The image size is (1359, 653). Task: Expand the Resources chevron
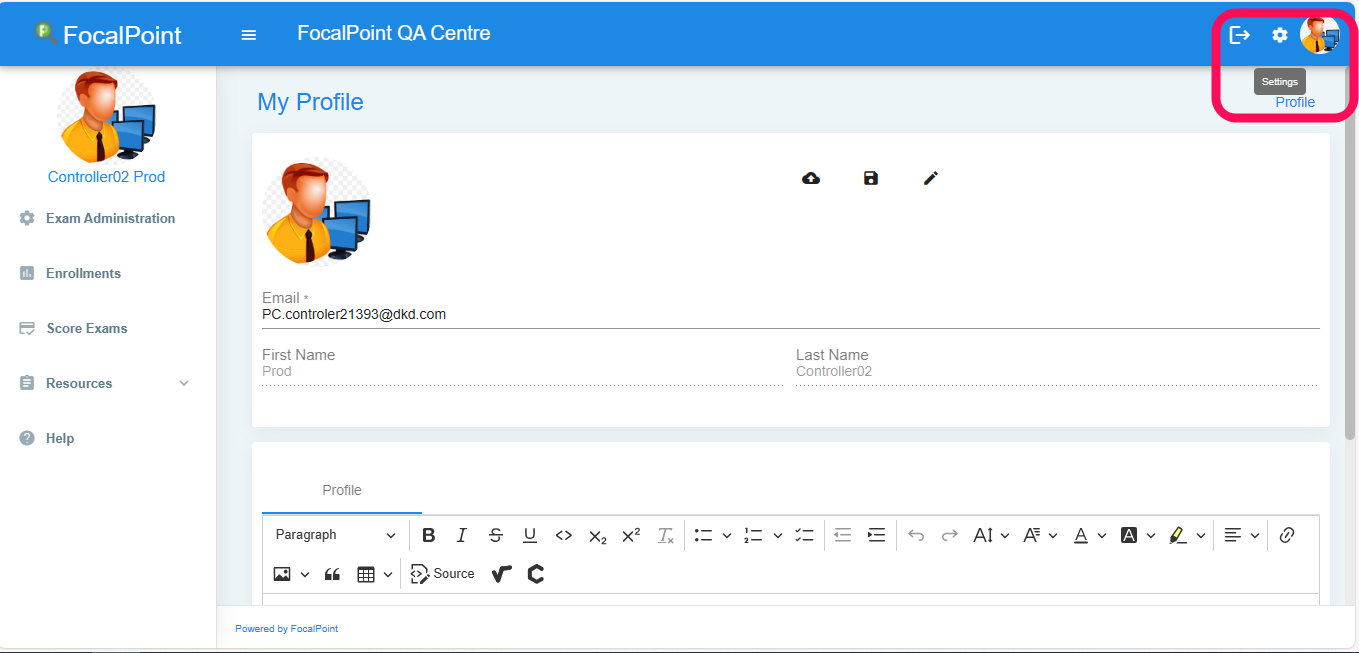[184, 383]
